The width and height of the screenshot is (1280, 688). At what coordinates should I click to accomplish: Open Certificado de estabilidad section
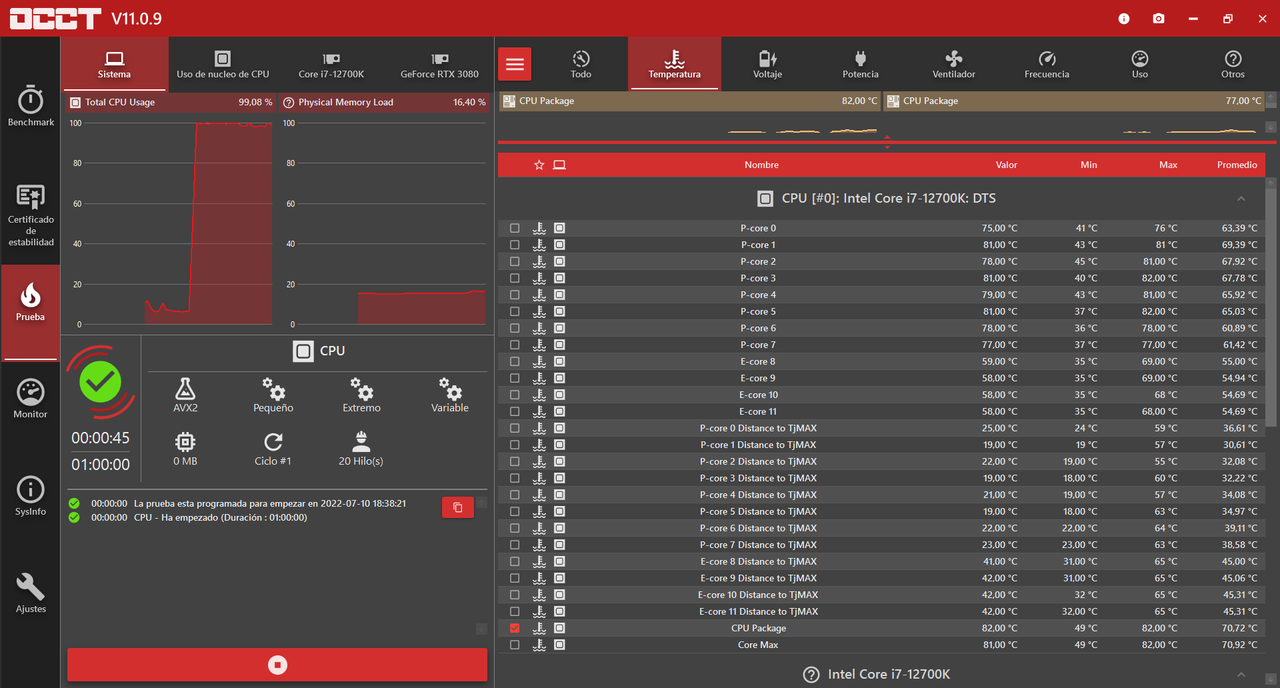(31, 215)
